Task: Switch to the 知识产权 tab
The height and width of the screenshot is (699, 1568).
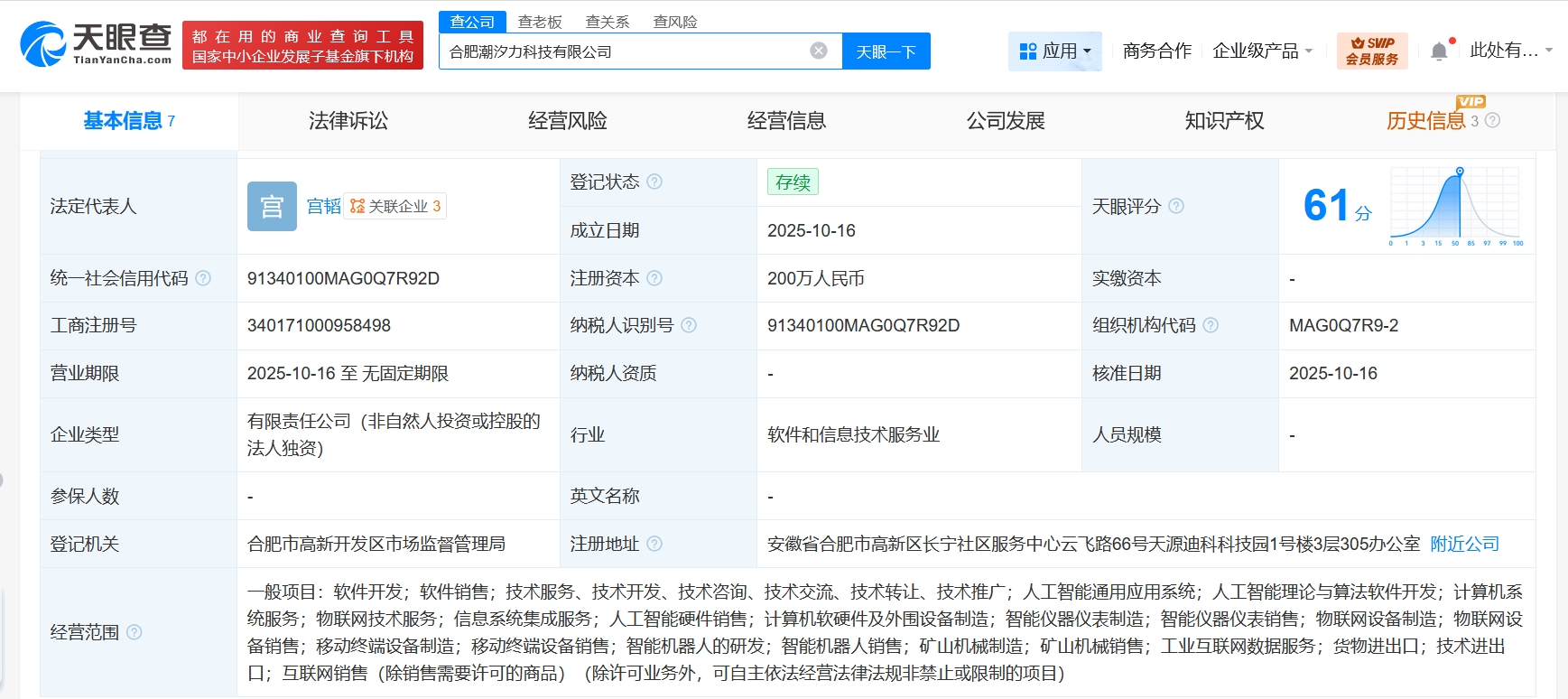Action: point(1224,121)
